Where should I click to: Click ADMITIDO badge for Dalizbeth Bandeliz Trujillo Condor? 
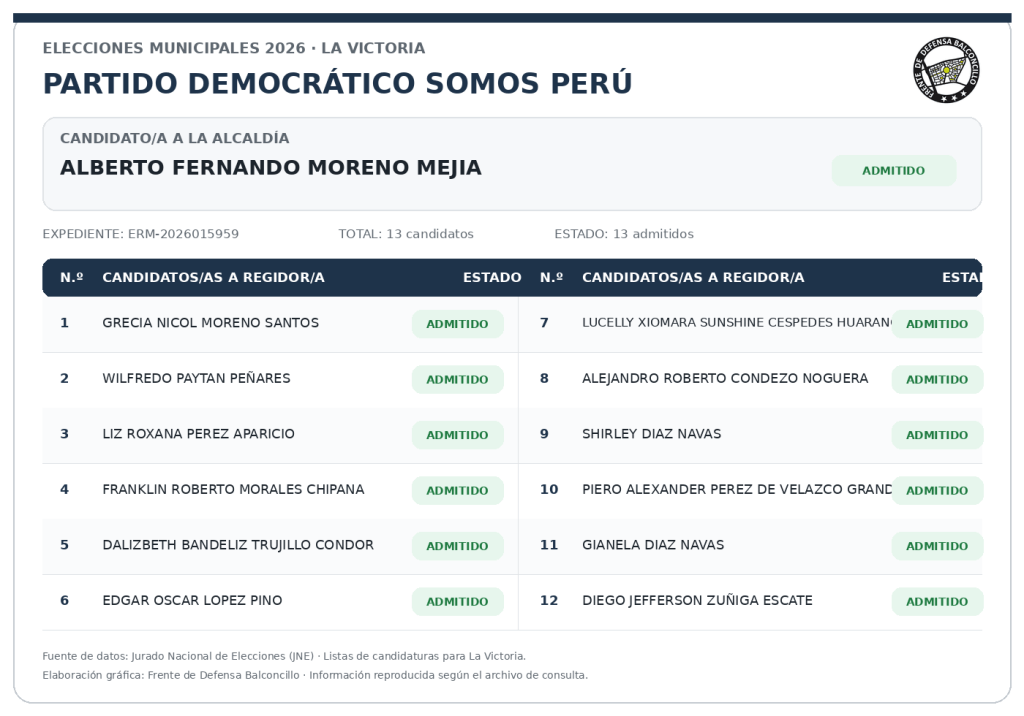[x=457, y=546]
